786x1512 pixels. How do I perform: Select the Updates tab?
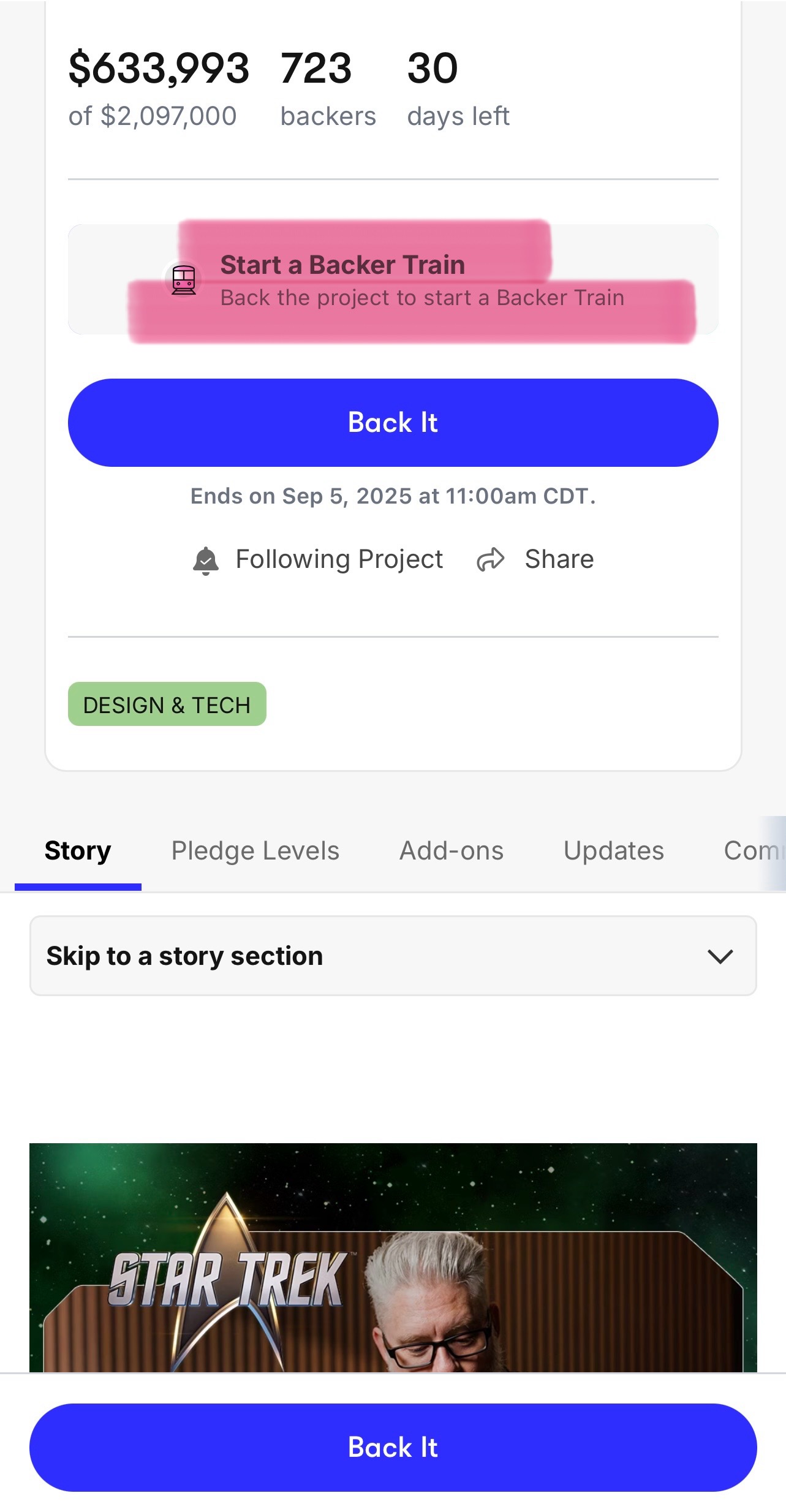[x=613, y=850]
